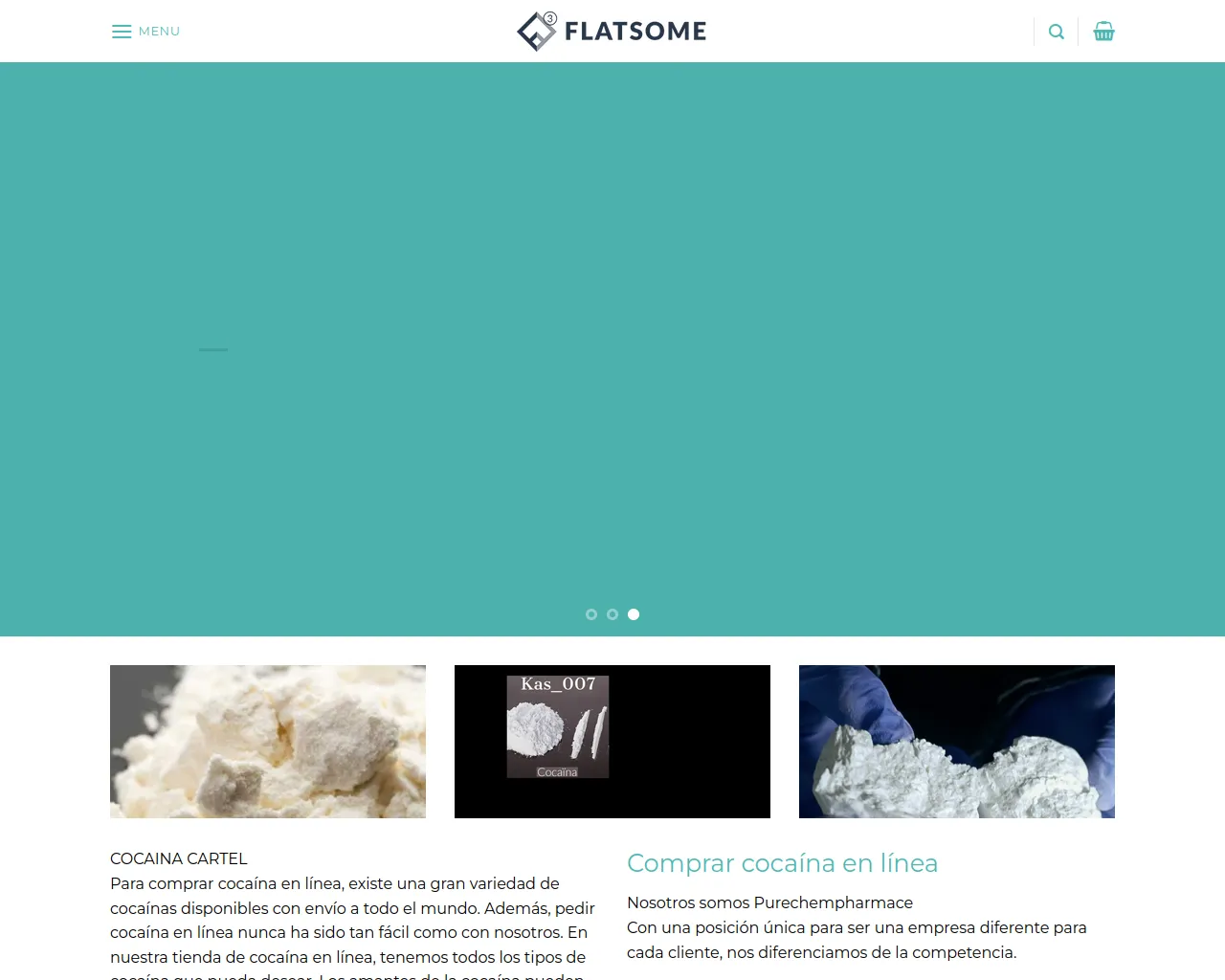Viewport: 1225px width, 980px height.
Task: Open the hamburger menu icon
Action: click(122, 32)
